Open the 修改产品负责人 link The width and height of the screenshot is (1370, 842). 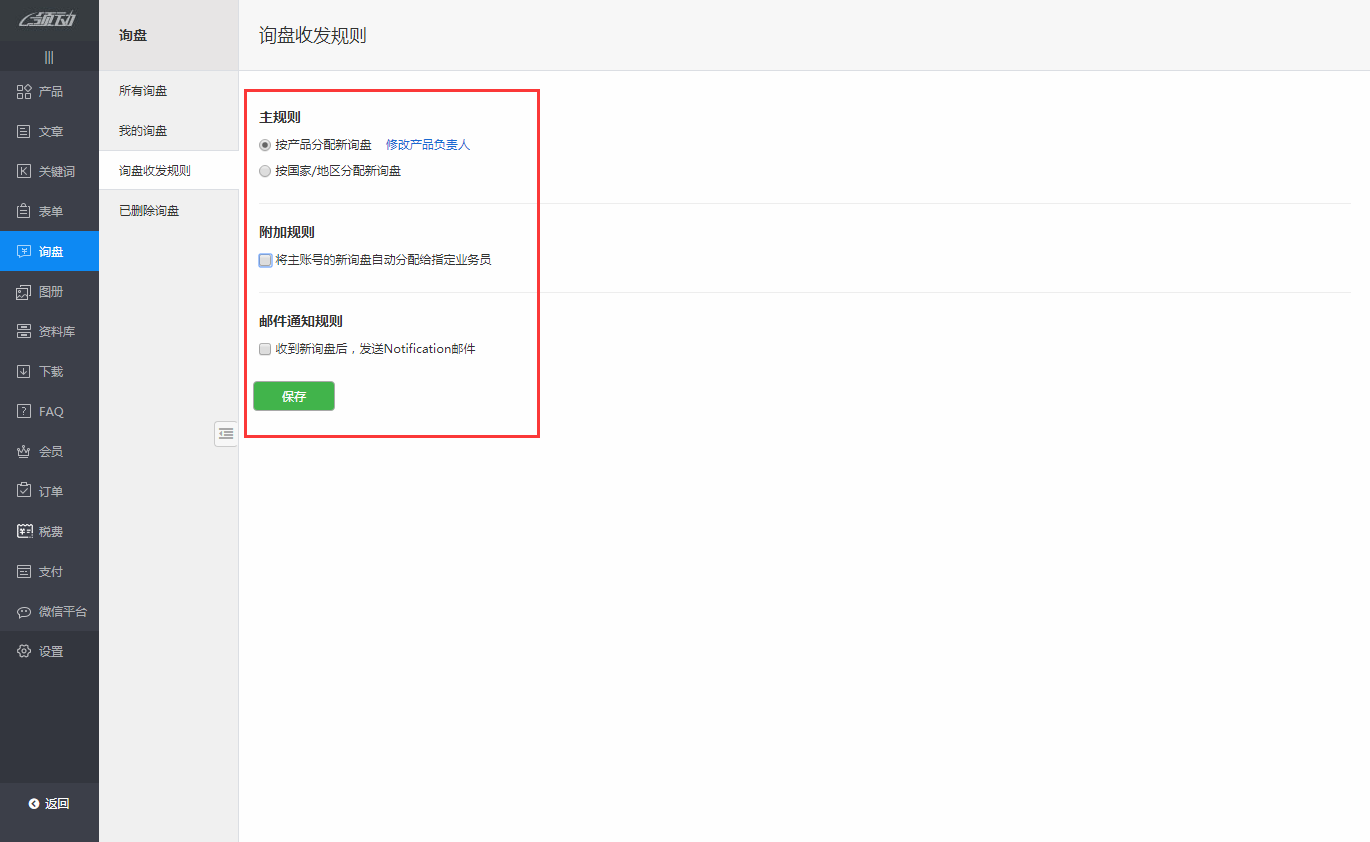[x=428, y=144]
